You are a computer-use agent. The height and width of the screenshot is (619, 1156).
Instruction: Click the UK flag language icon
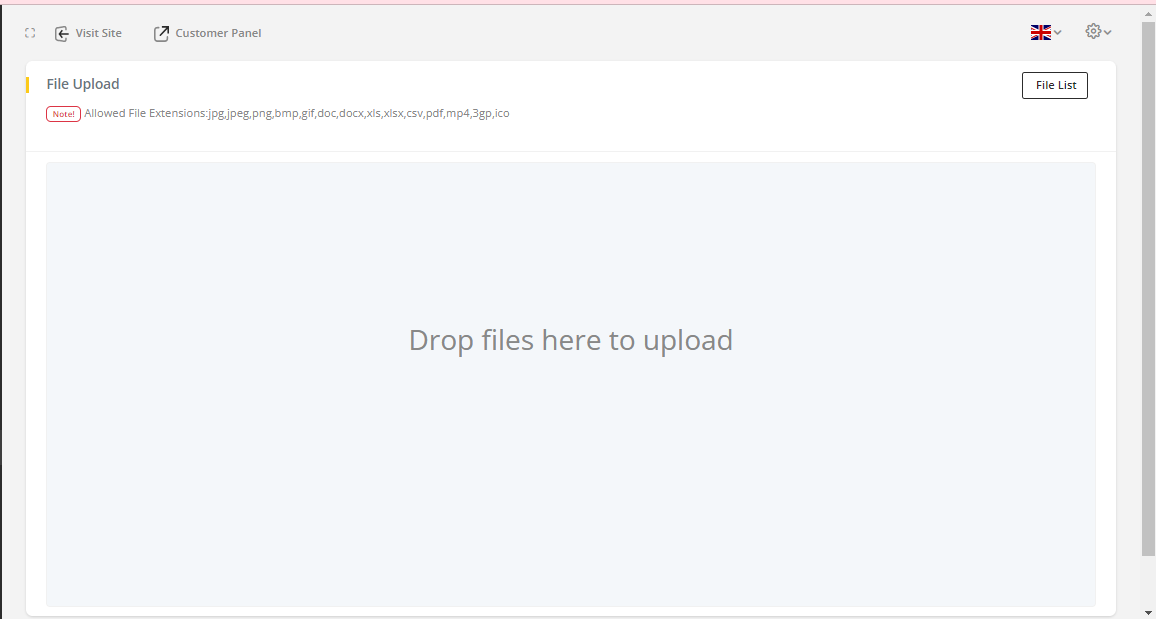click(x=1040, y=32)
